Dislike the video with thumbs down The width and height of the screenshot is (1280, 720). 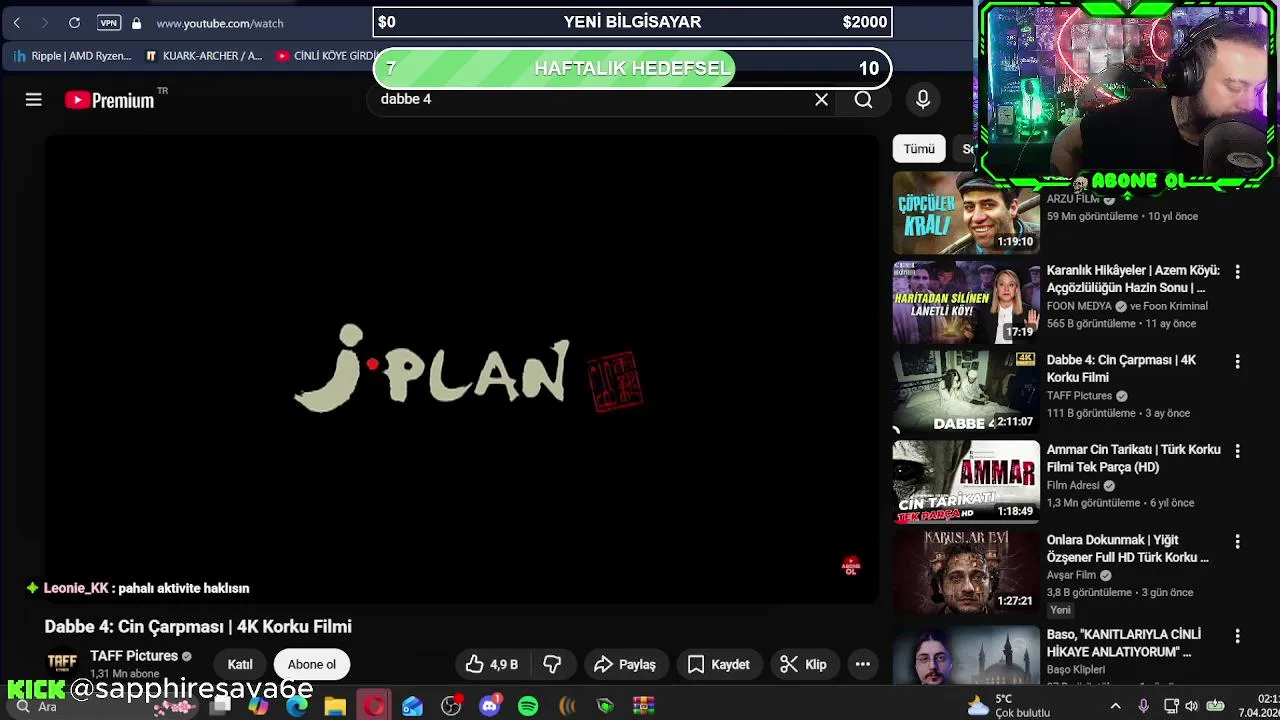(552, 664)
